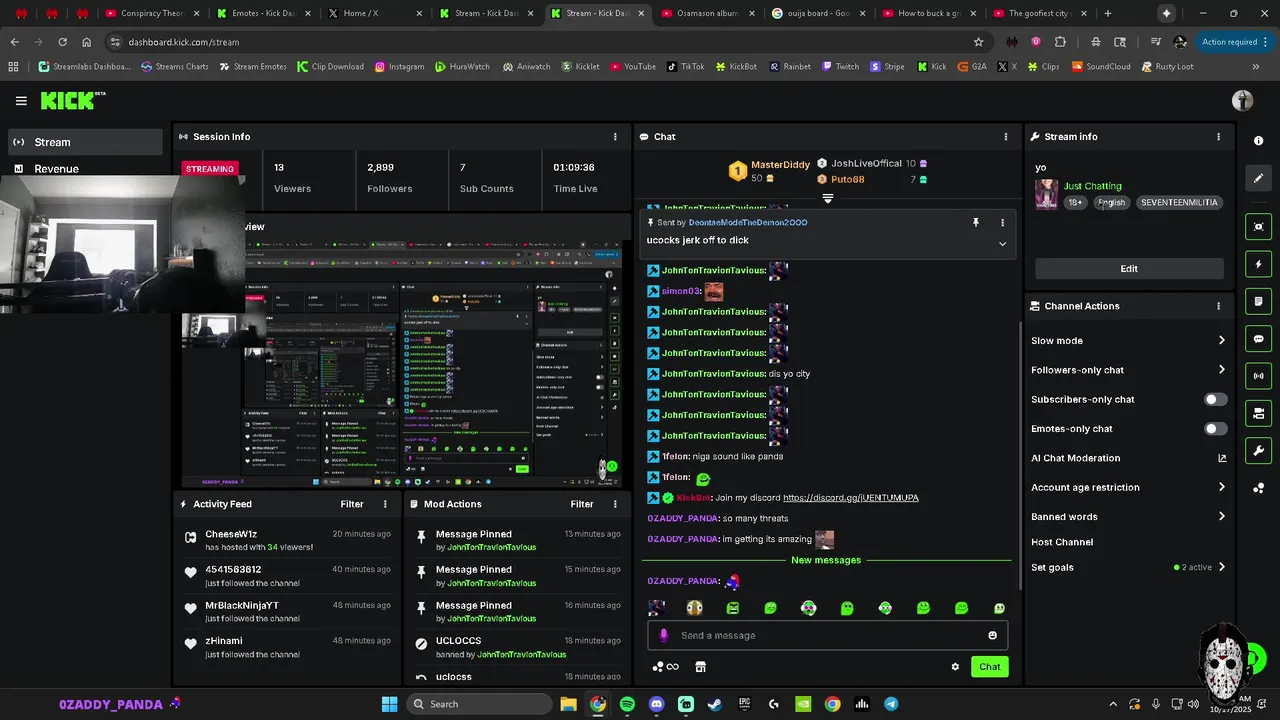Image resolution: width=1280 pixels, height=720 pixels.
Task: Open the shop icon below message box
Action: 700,667
